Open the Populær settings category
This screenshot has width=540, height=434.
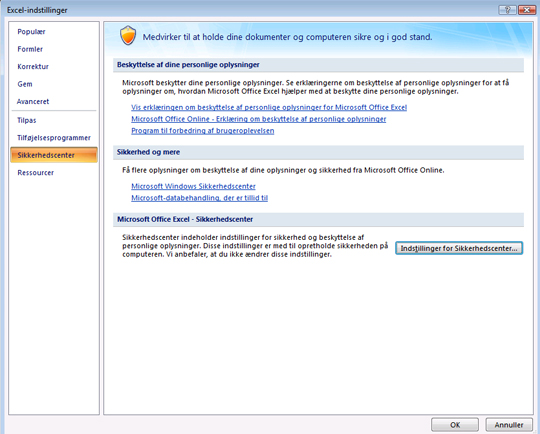[x=31, y=32]
